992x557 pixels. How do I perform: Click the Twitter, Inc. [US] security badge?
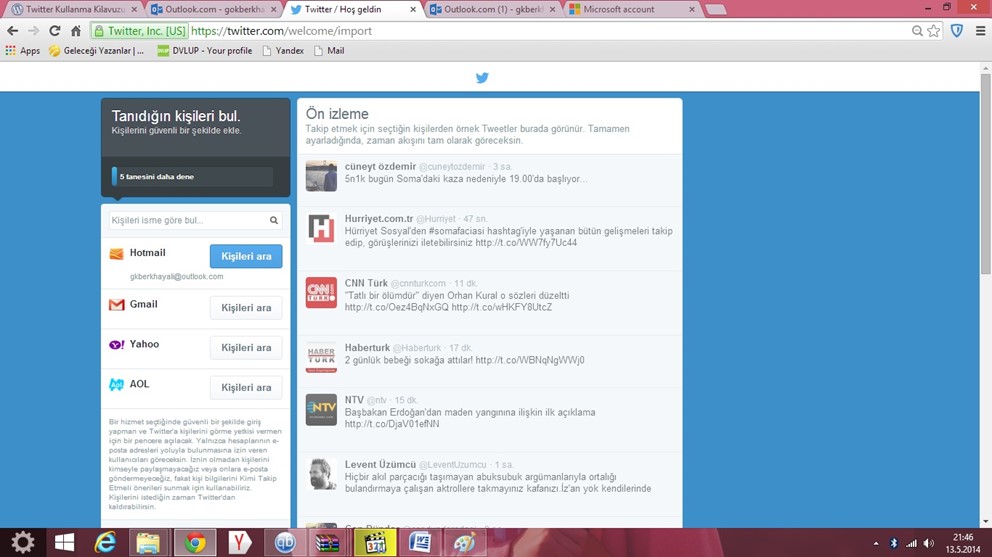140,30
